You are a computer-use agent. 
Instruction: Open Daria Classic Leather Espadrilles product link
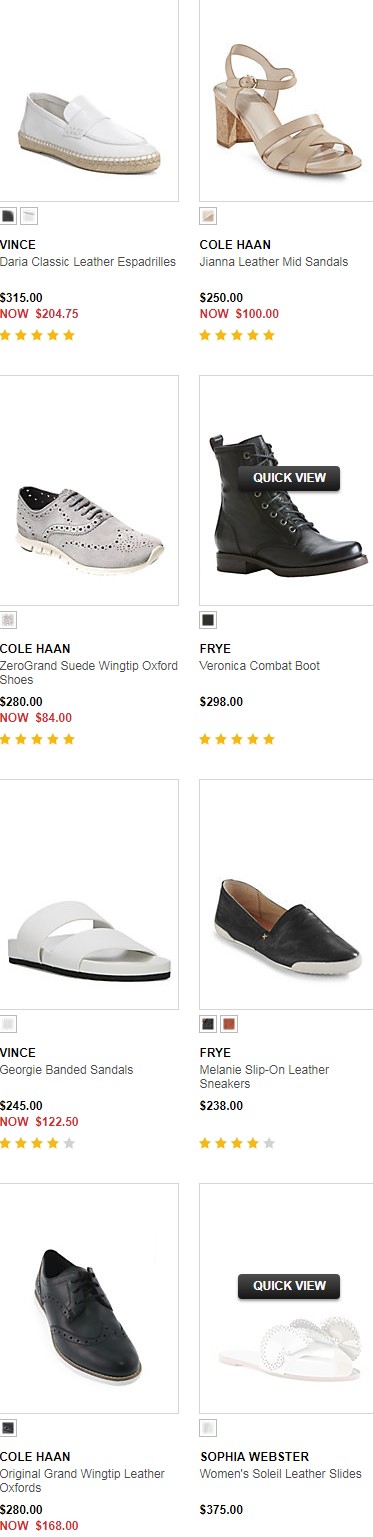coord(88,262)
